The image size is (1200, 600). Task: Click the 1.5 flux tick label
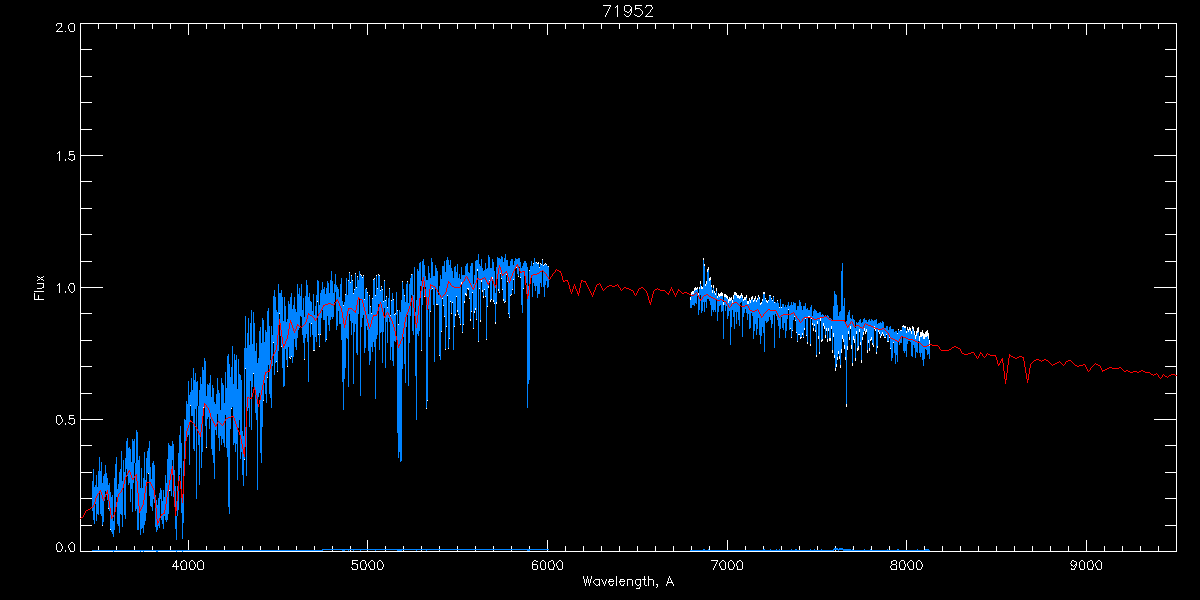pyautogui.click(x=66, y=157)
